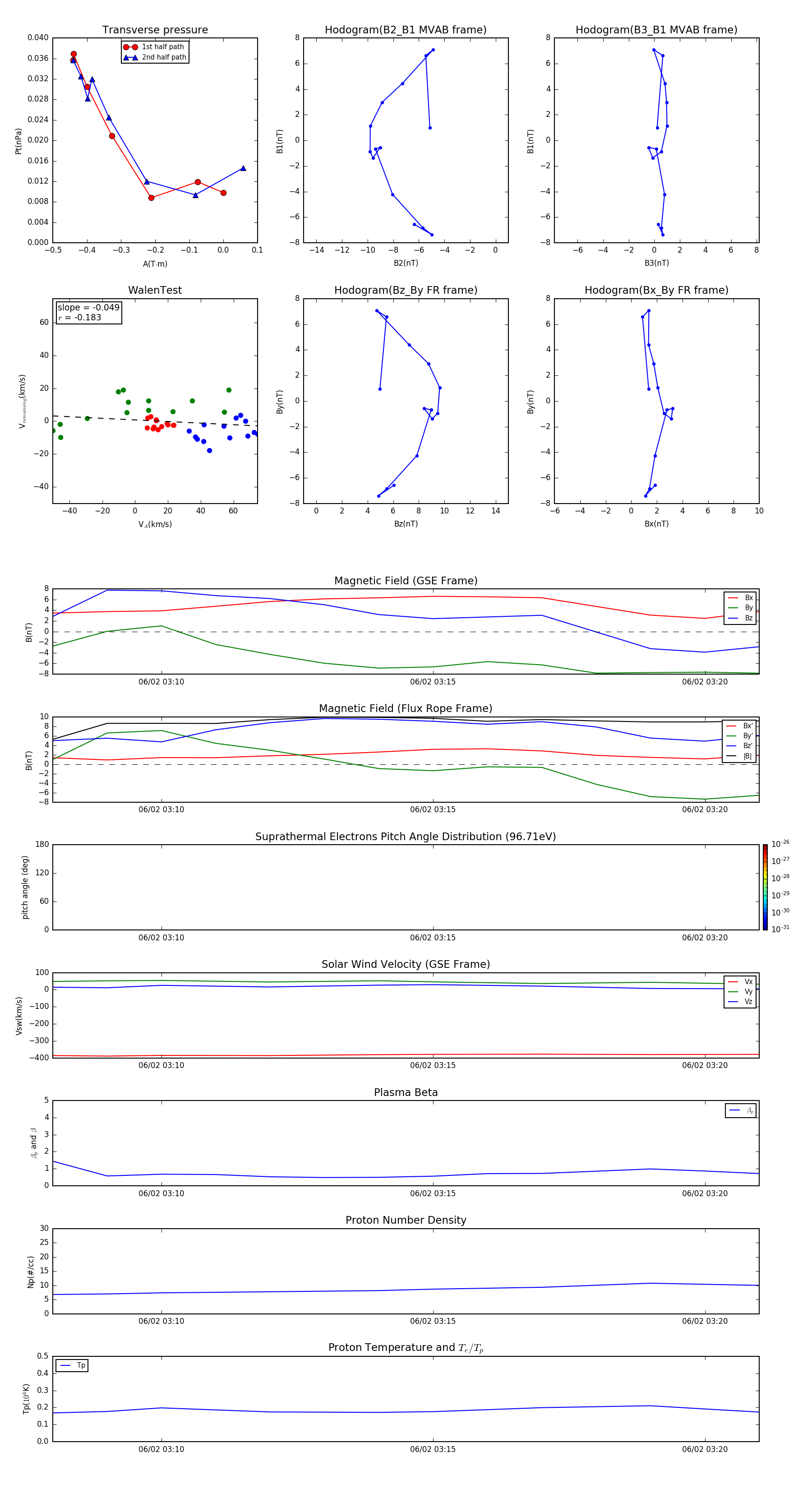The width and height of the screenshot is (812, 1489).
Task: Click the "Bx'" legend entry in Flux Rope panel
Action: 740,726
